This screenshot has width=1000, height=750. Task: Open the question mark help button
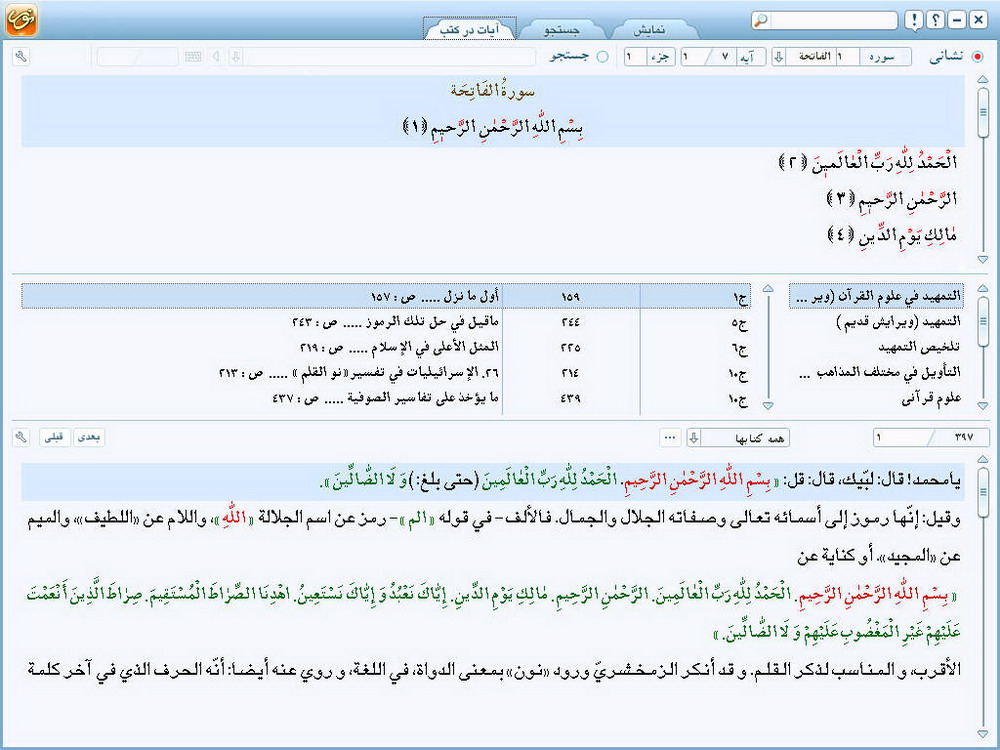[x=936, y=20]
